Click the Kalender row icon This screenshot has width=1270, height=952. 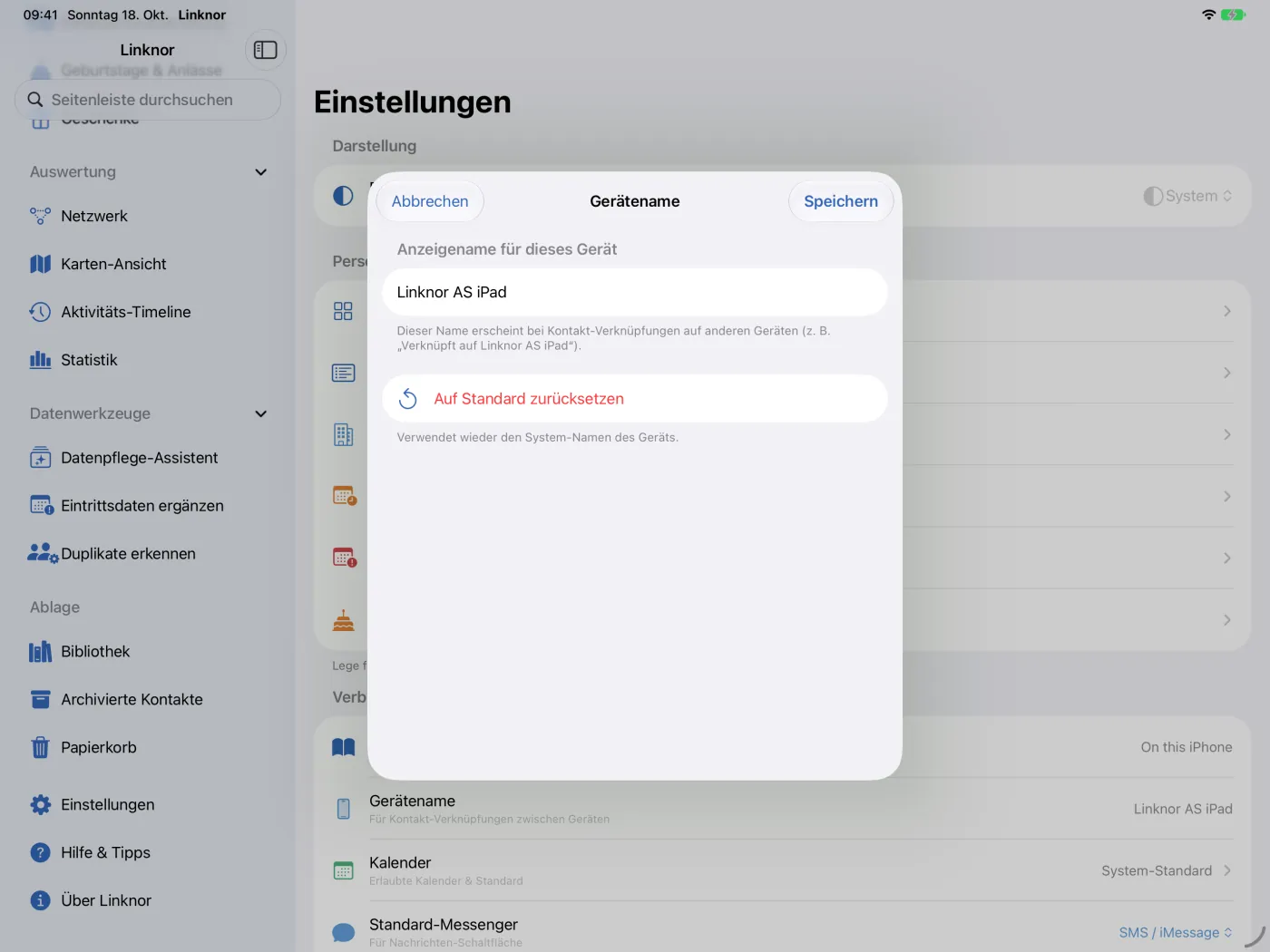tap(343, 871)
